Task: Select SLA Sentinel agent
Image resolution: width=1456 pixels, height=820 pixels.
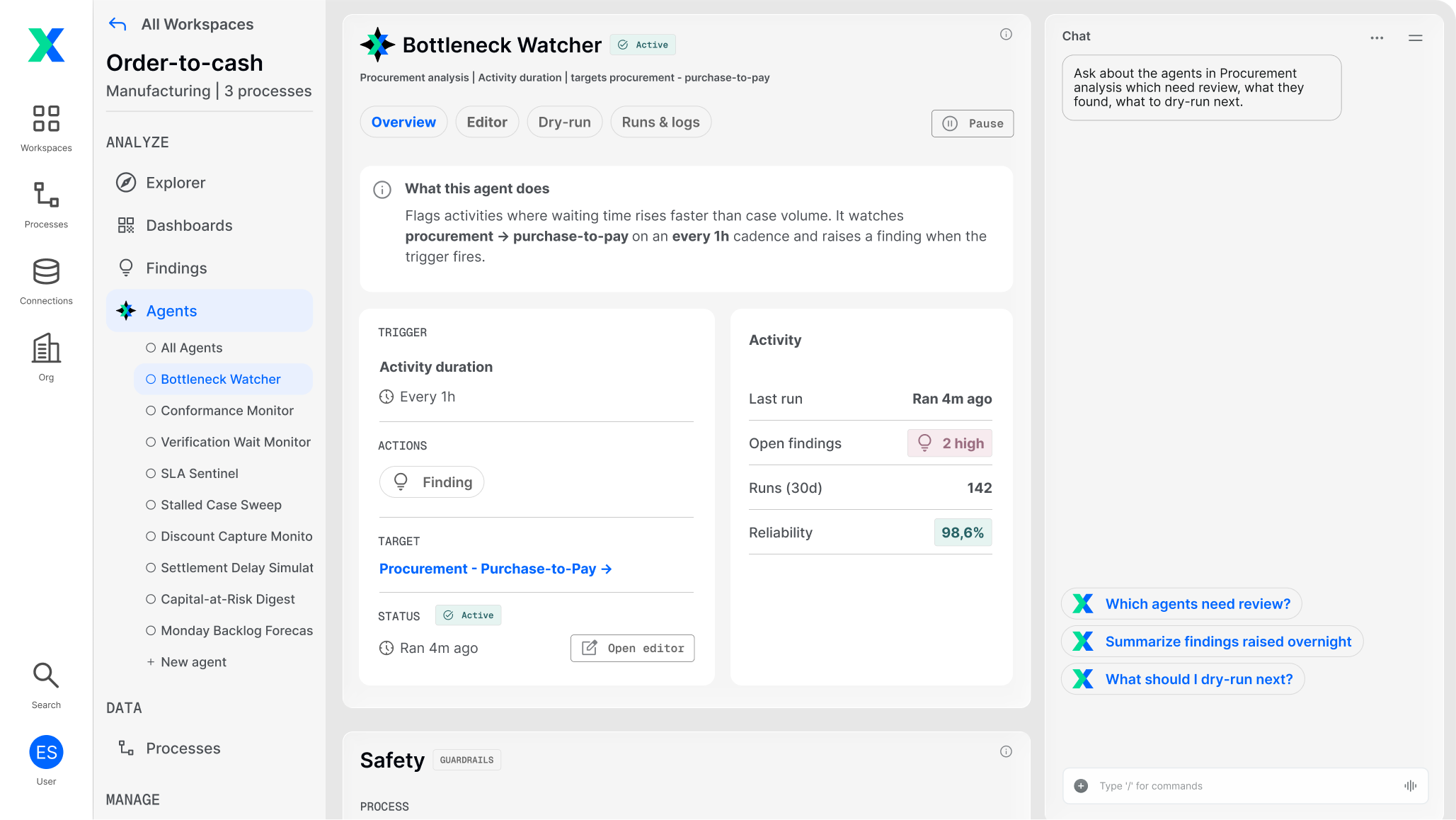Action: click(x=224, y=473)
